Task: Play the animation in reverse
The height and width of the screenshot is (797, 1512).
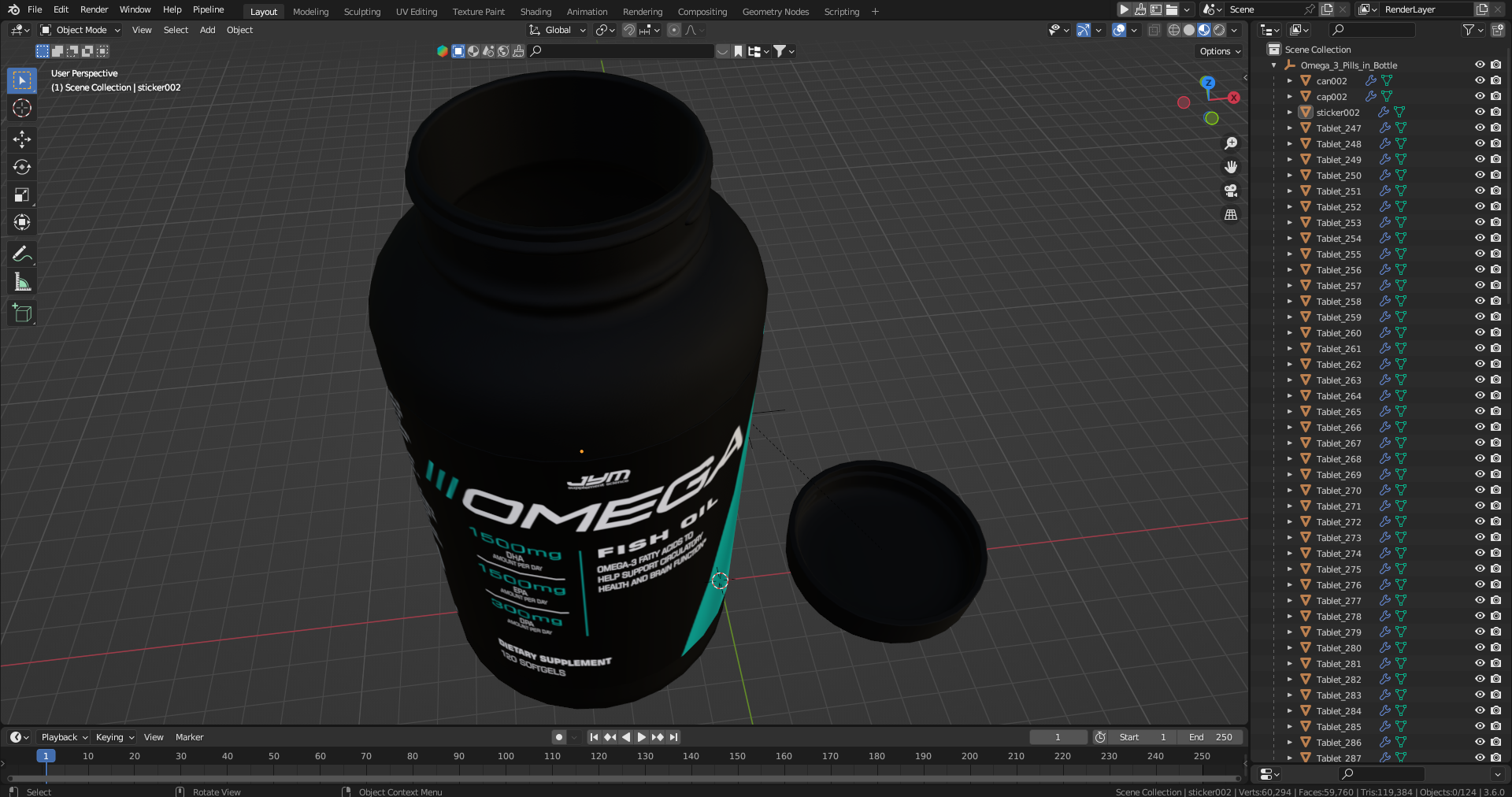Action: pos(626,737)
